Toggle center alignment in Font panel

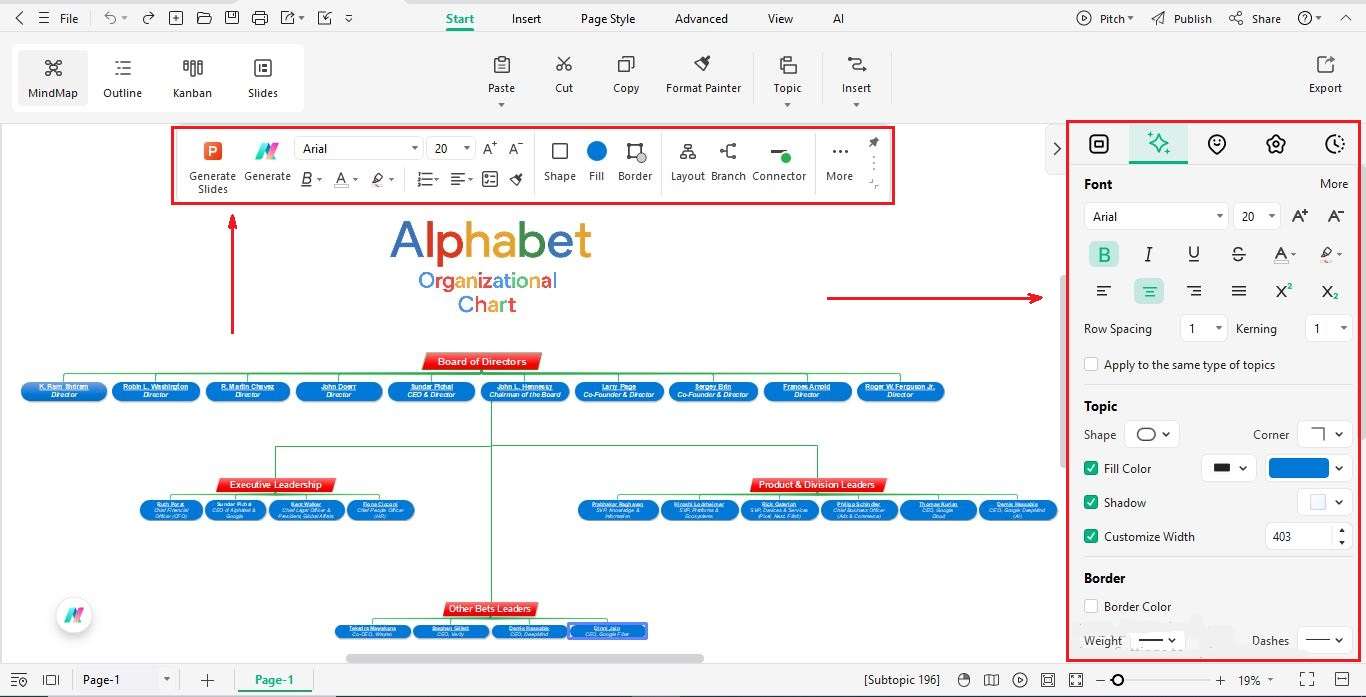pyautogui.click(x=1149, y=291)
